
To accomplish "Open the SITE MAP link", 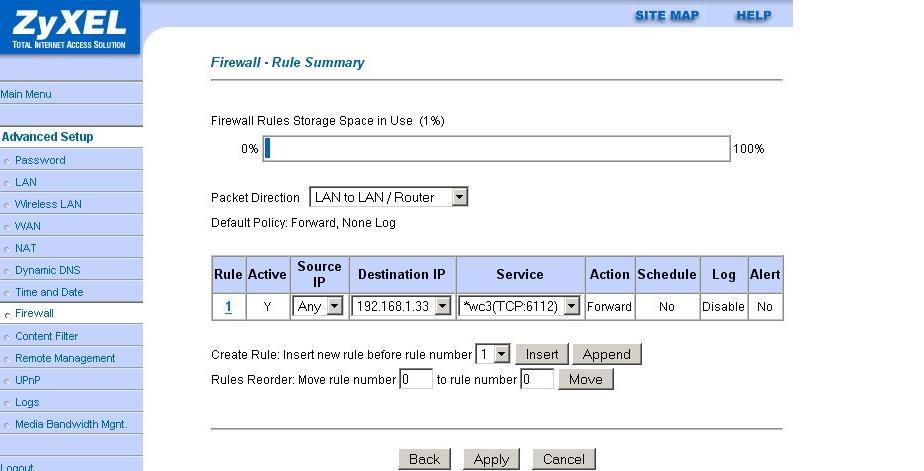I will 666,16.
